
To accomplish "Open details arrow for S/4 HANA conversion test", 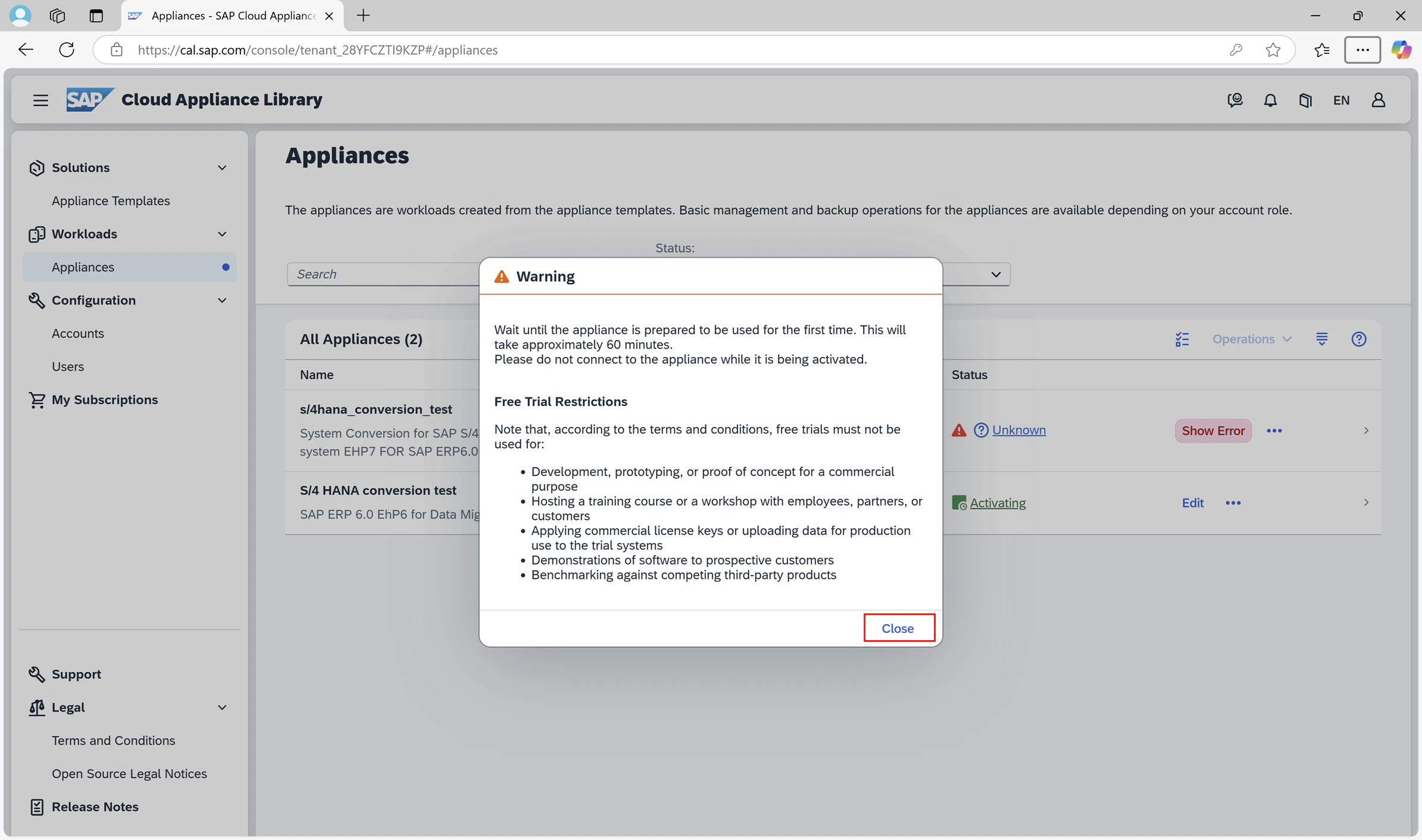I will click(x=1366, y=503).
